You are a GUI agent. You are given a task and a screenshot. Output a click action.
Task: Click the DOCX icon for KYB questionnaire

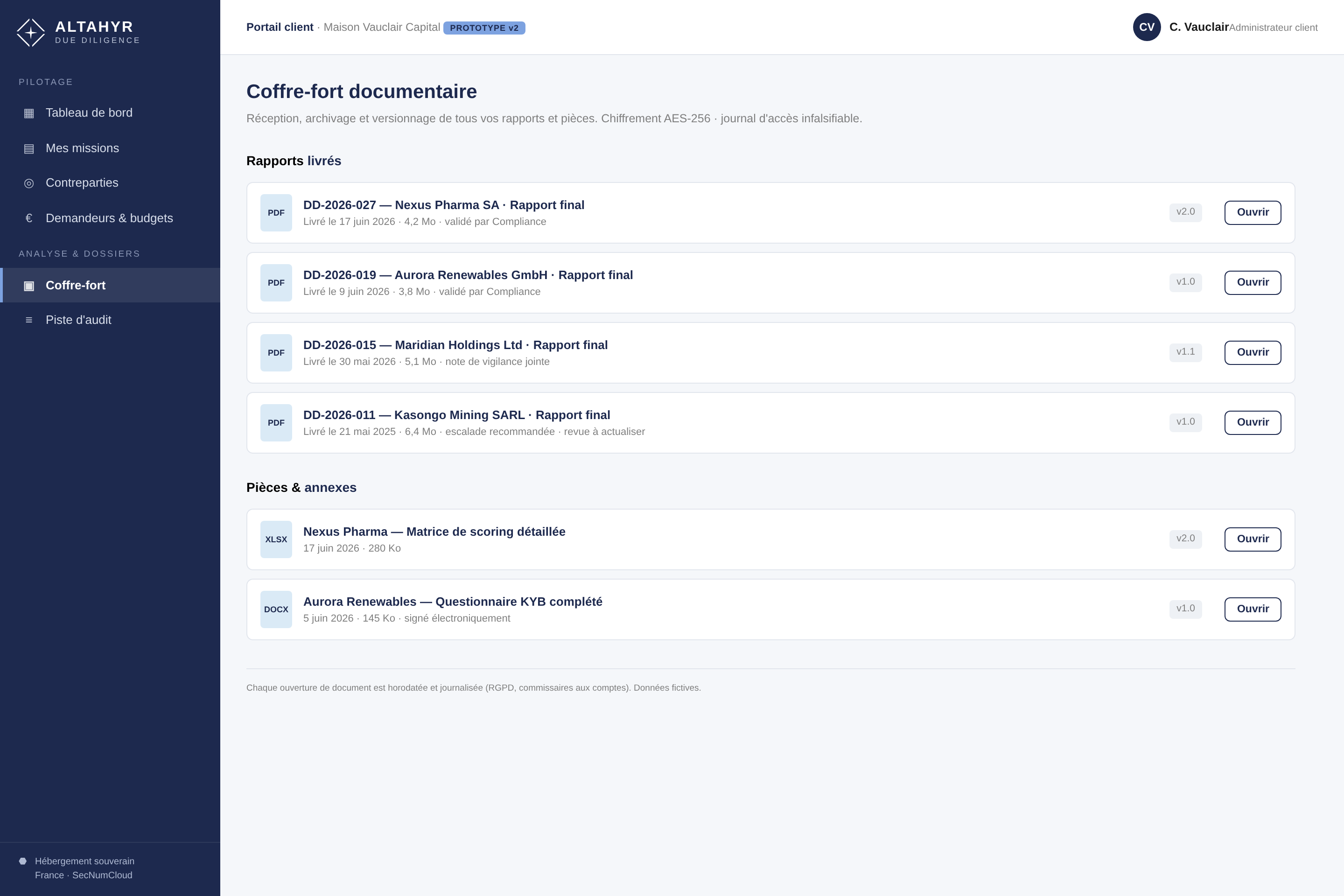[276, 610]
